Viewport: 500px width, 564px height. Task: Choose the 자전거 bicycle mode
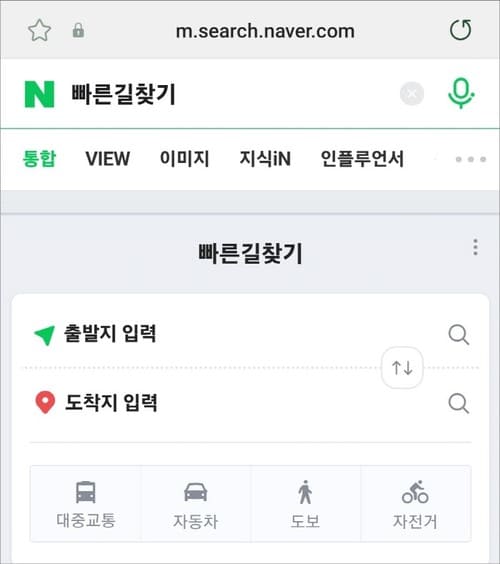pyautogui.click(x=415, y=504)
